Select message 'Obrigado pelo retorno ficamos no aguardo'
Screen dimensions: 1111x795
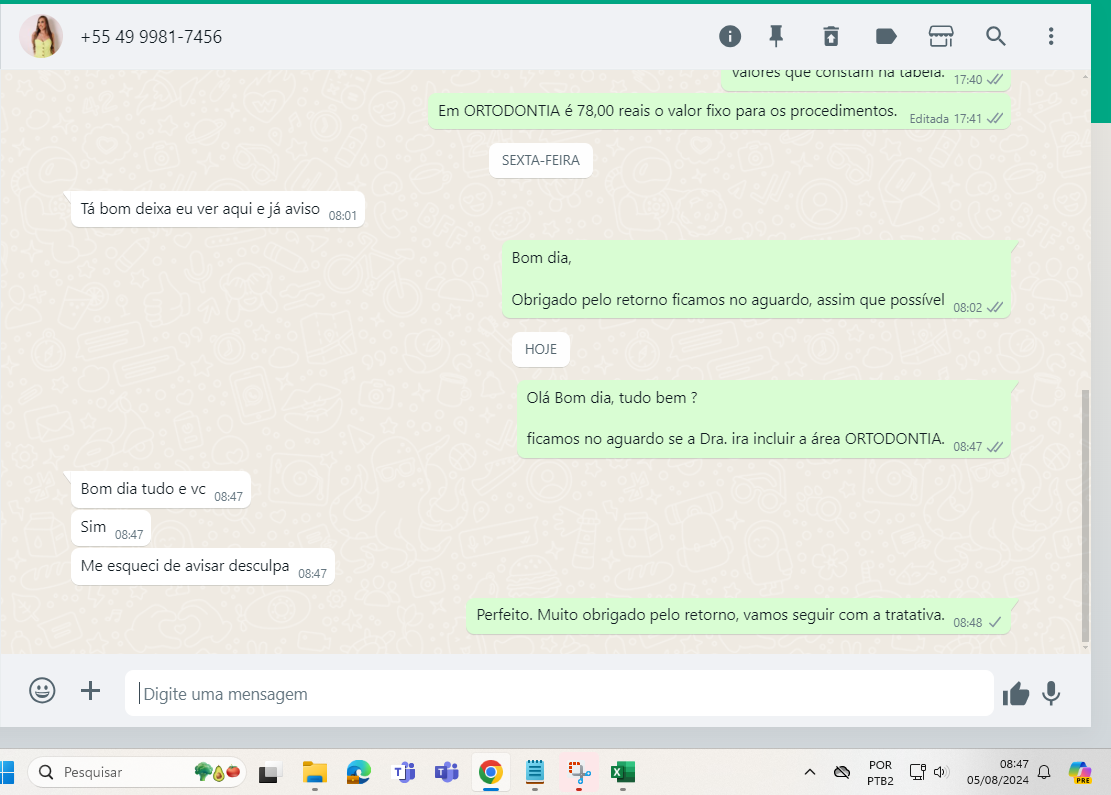click(756, 279)
